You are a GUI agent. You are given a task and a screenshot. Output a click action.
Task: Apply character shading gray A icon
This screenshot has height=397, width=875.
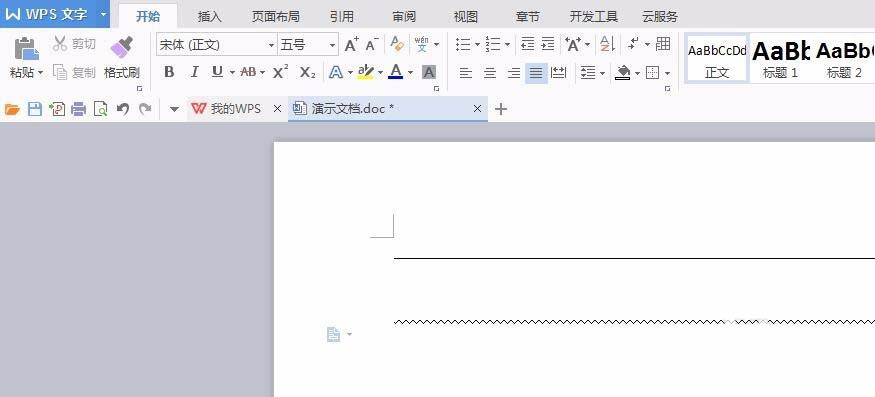429,72
